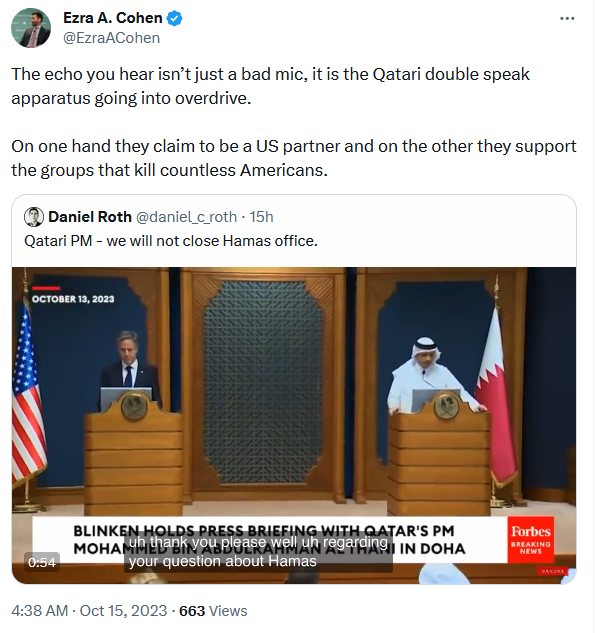Open Daniel Roth's name in quoted tweet

tap(90, 217)
